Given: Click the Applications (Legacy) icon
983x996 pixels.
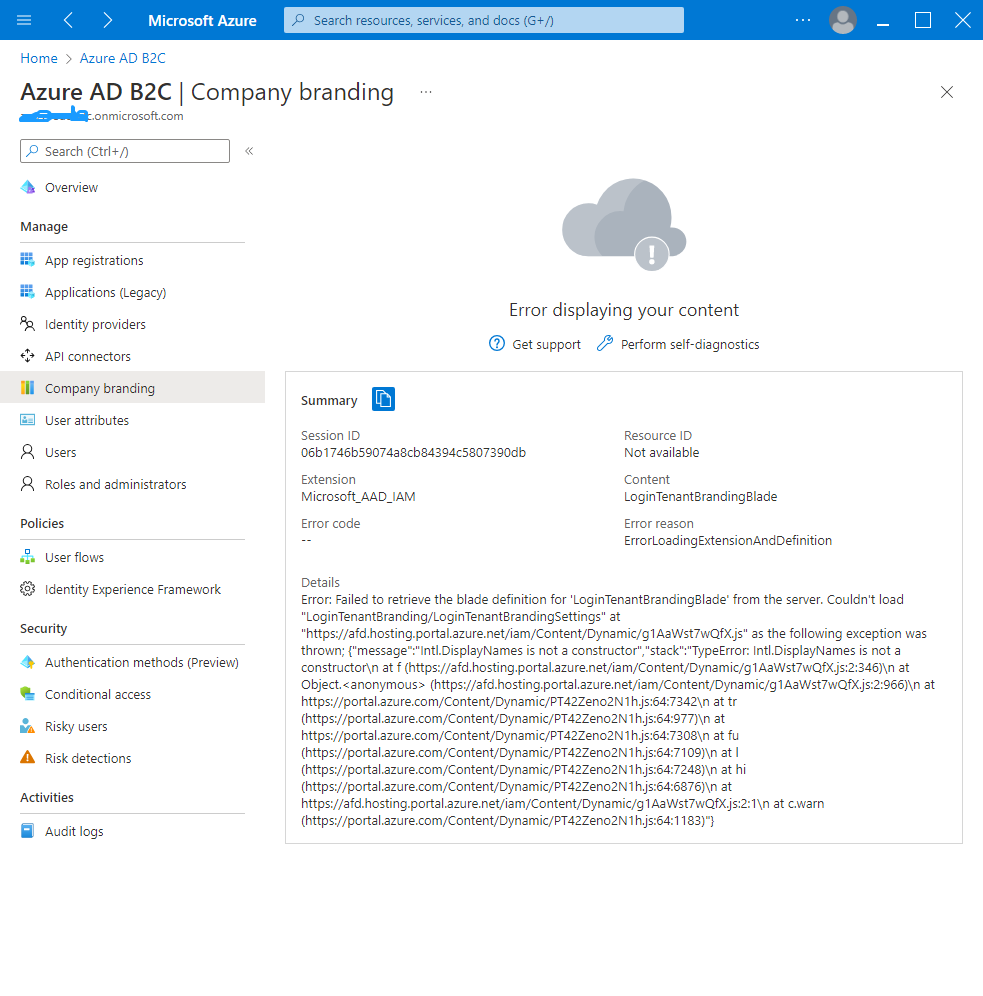Looking at the screenshot, I should click(27, 292).
